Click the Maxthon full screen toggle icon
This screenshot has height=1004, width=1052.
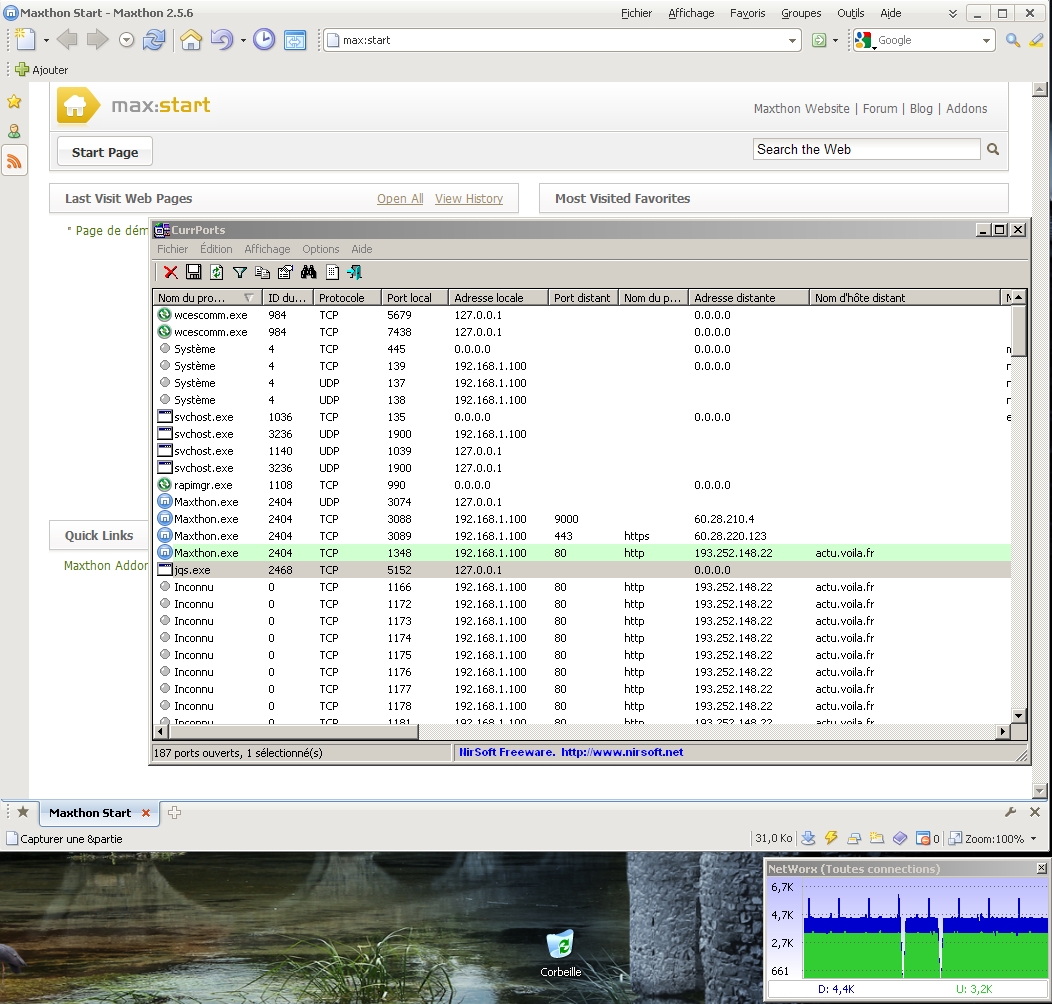[295, 40]
